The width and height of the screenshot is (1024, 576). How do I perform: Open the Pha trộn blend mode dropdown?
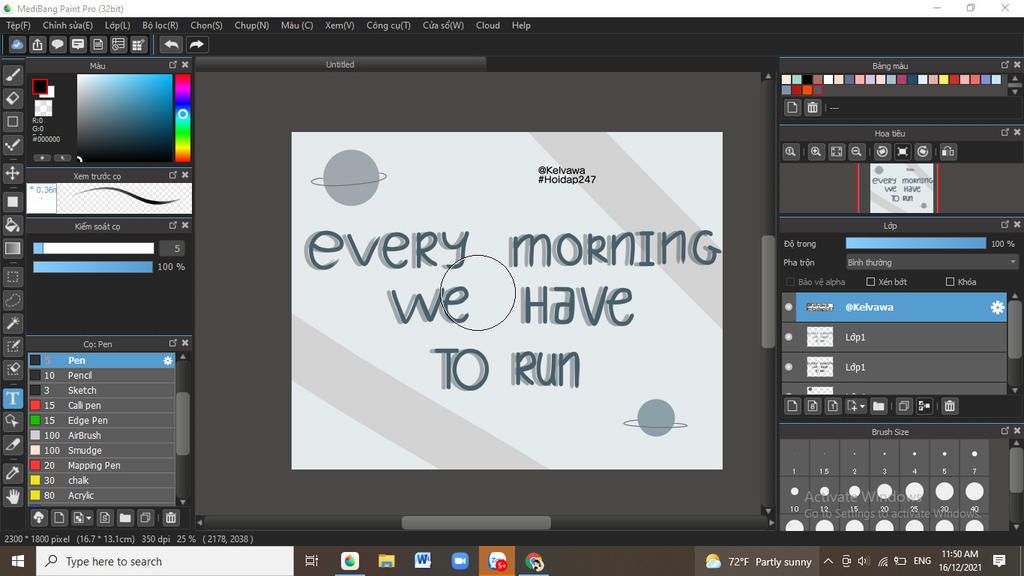pos(931,263)
